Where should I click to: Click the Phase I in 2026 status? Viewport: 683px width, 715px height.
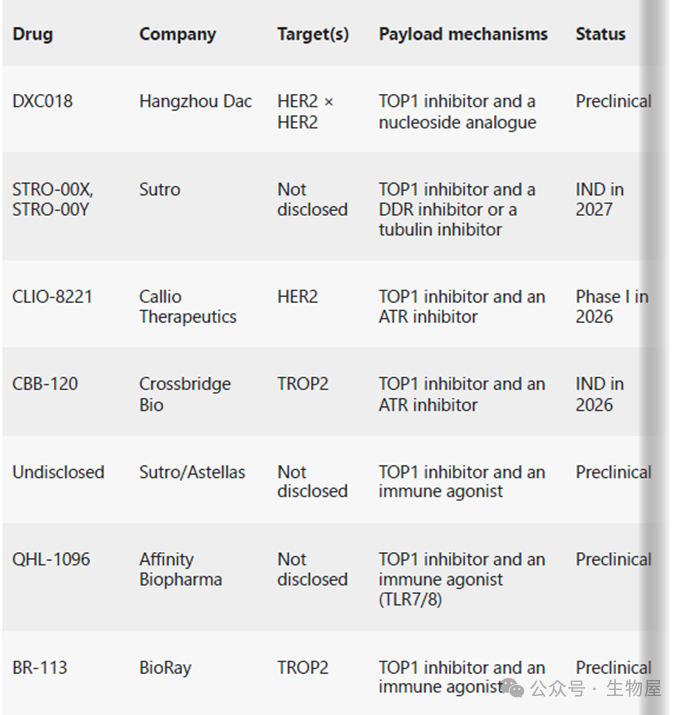click(611, 307)
